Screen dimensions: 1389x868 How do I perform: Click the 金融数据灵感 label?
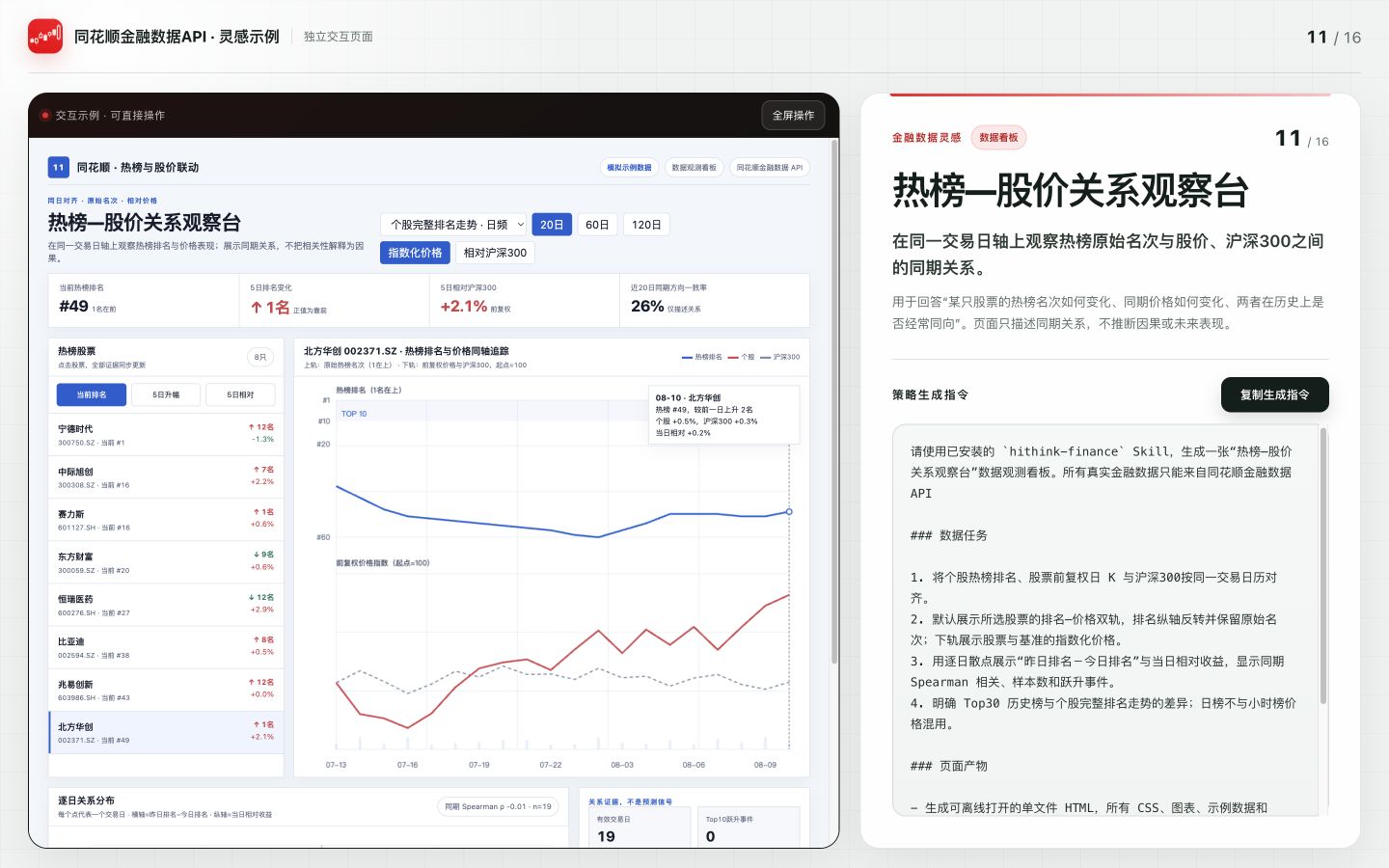click(926, 138)
